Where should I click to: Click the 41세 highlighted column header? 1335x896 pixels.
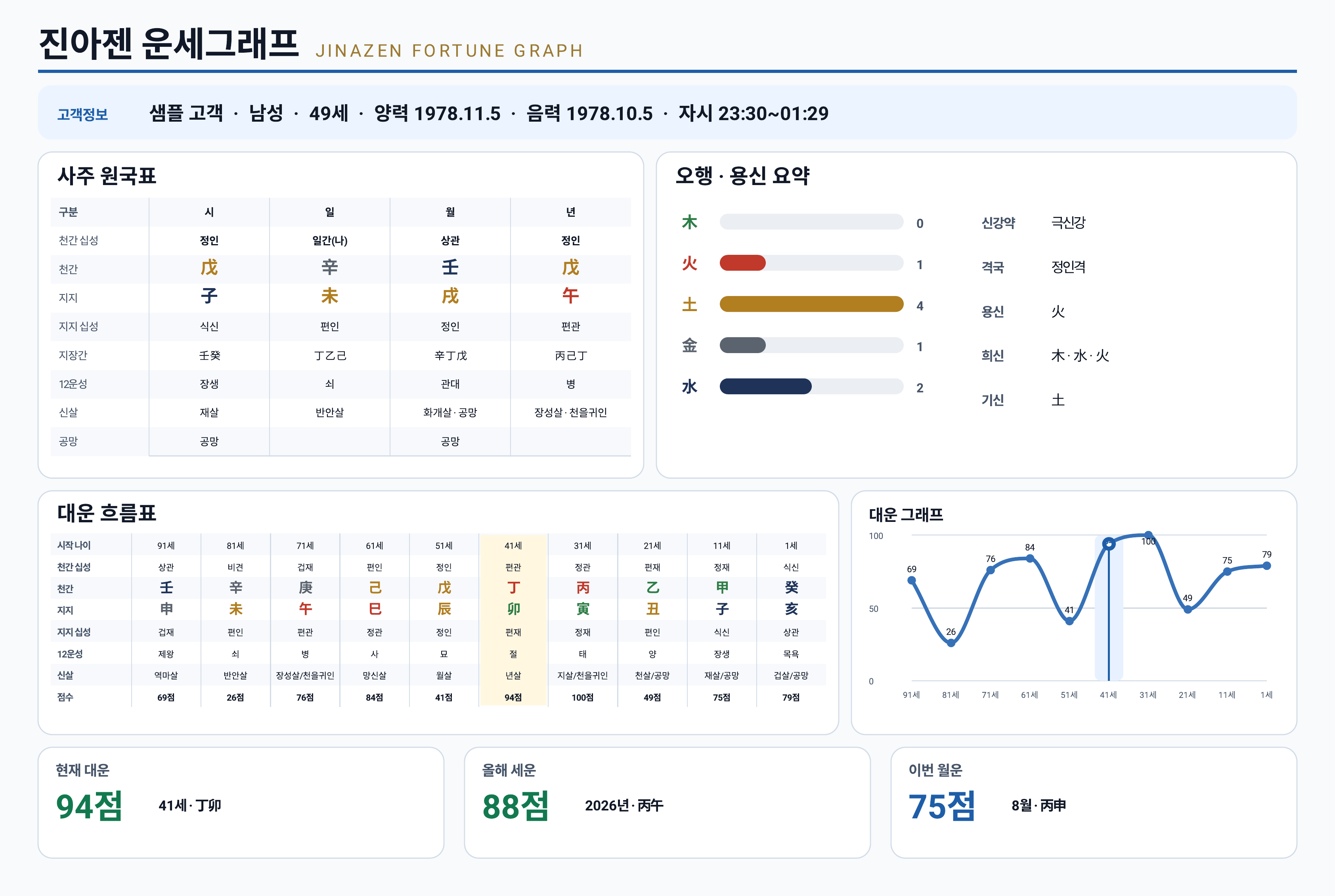coord(513,546)
